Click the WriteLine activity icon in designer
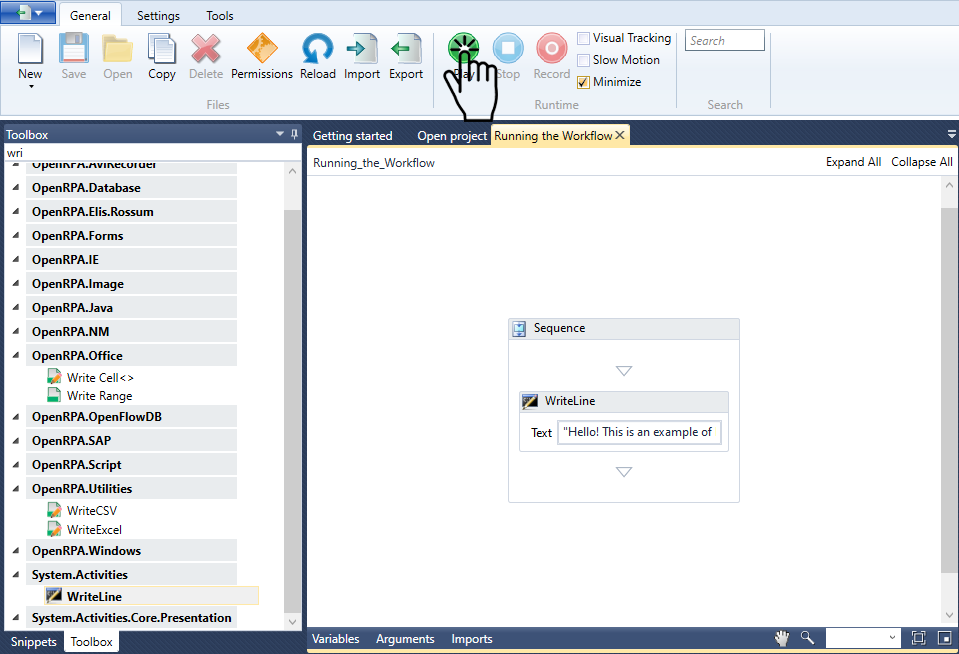The width and height of the screenshot is (959, 654). [530, 401]
